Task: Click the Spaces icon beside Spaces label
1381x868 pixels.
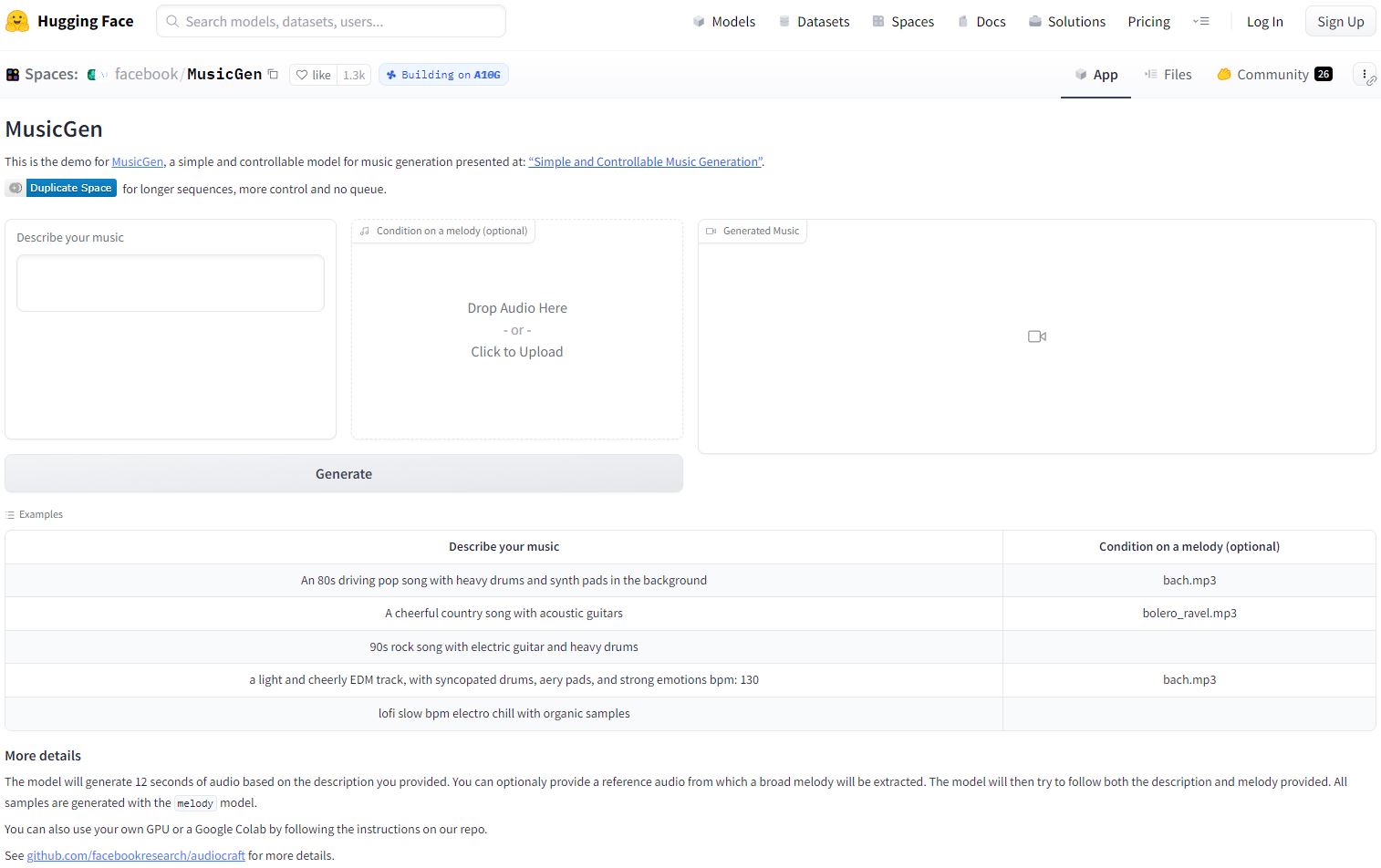Action: [13, 75]
